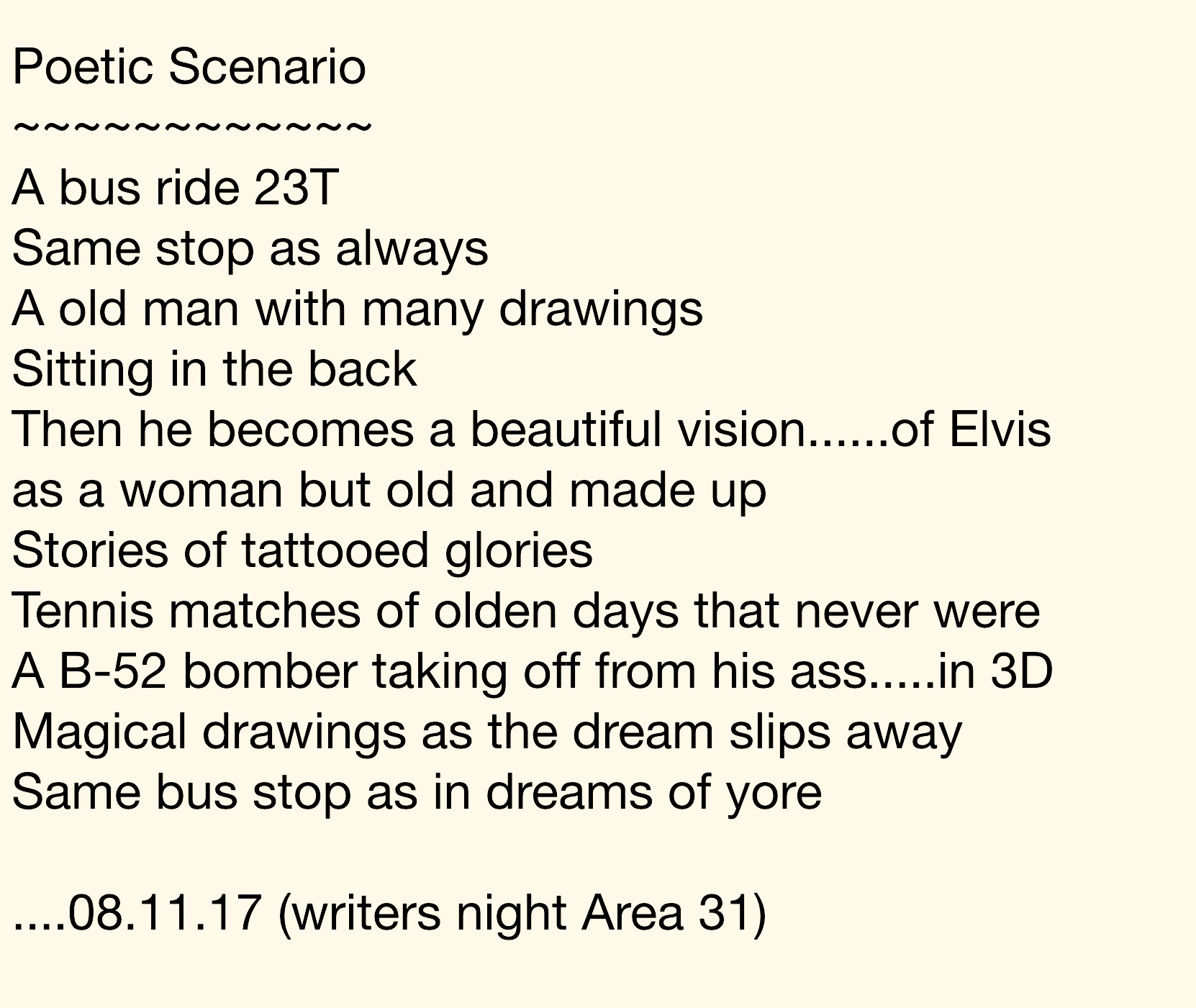Click the line 'Same bus stop as in dreams of yore'
The height and width of the screenshot is (1008, 1196).
(417, 793)
